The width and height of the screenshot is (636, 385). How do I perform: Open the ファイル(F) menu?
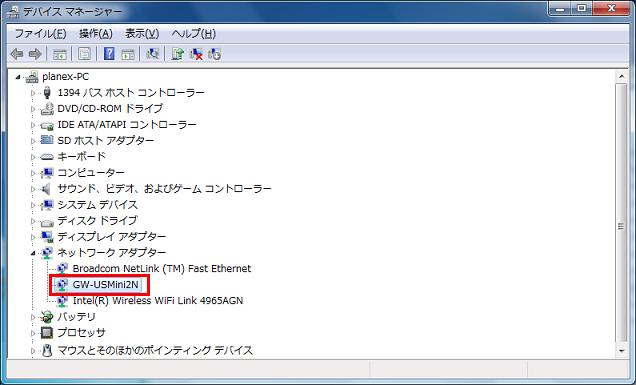pos(40,34)
